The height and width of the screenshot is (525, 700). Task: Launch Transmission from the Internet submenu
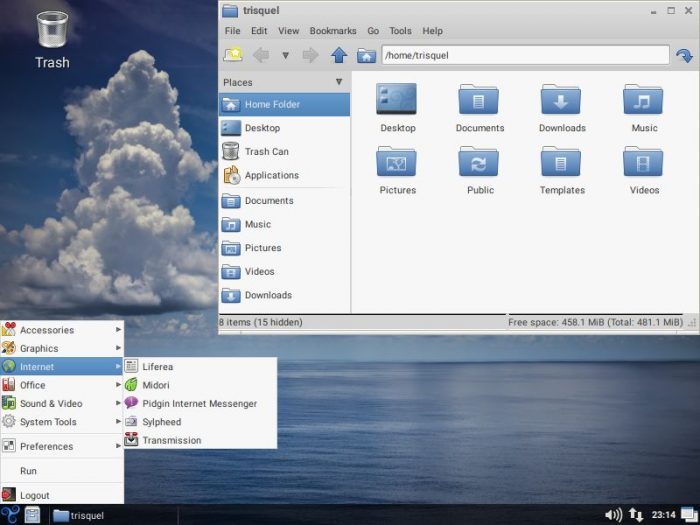tap(171, 440)
